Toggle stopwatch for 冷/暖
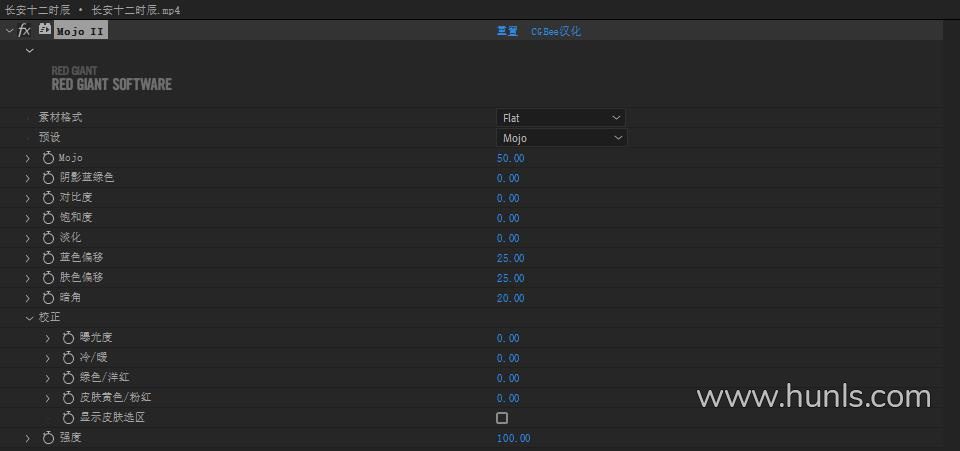 pyautogui.click(x=69, y=358)
